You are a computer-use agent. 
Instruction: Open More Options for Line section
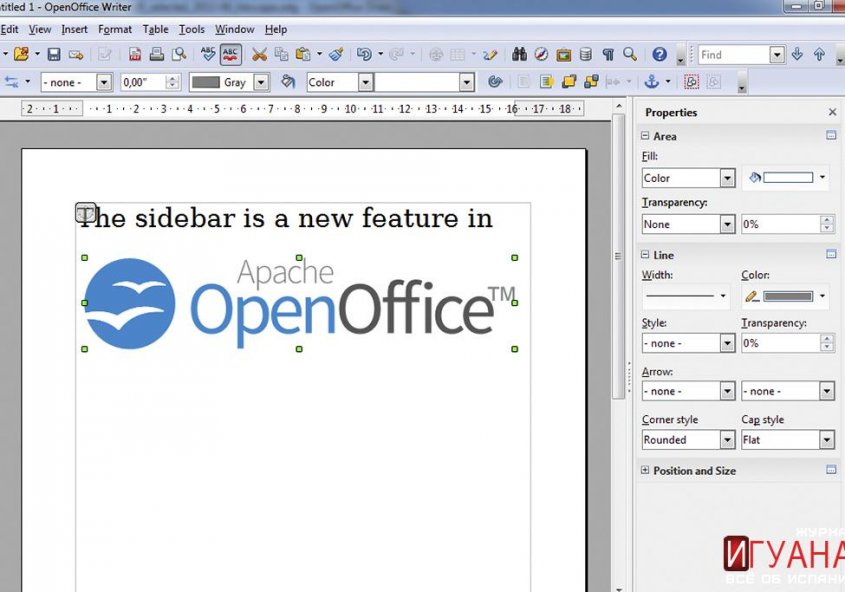(831, 255)
